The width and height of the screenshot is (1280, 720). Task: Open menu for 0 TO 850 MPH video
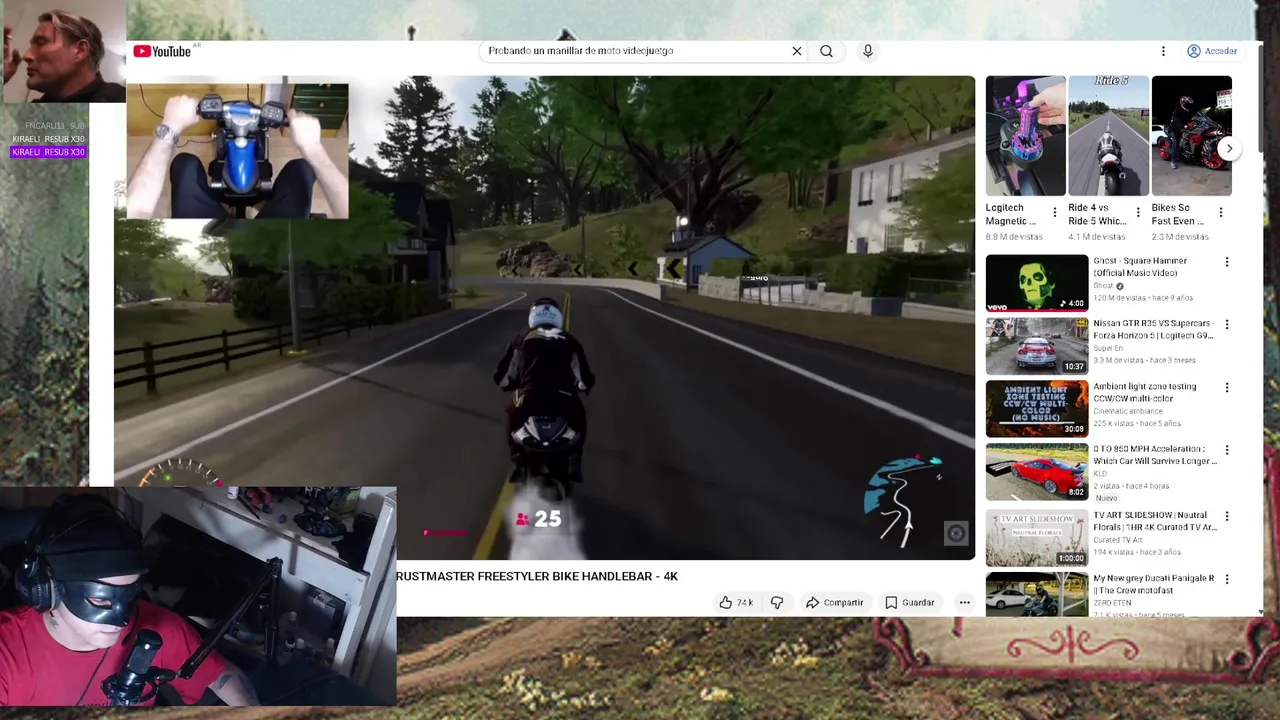(x=1227, y=451)
